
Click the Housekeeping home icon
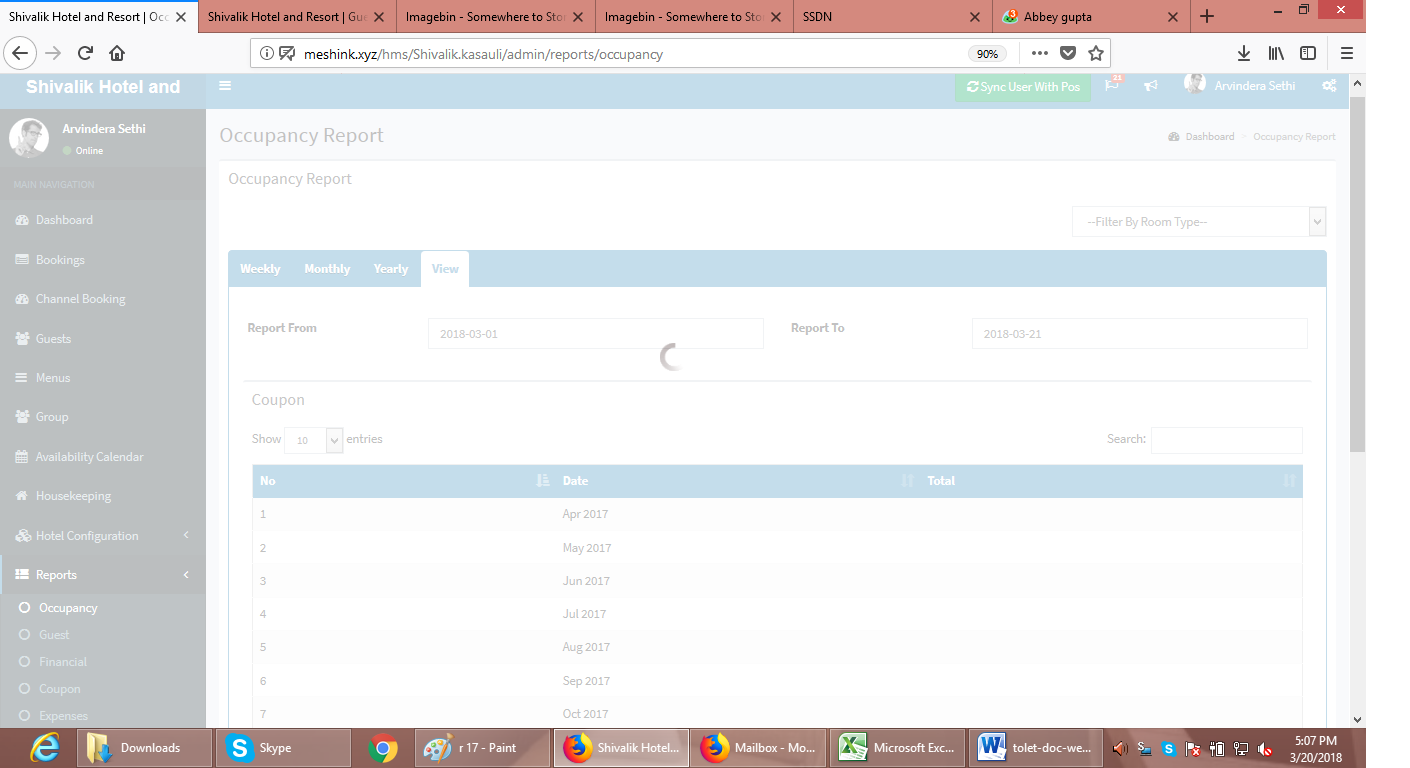[22, 496]
